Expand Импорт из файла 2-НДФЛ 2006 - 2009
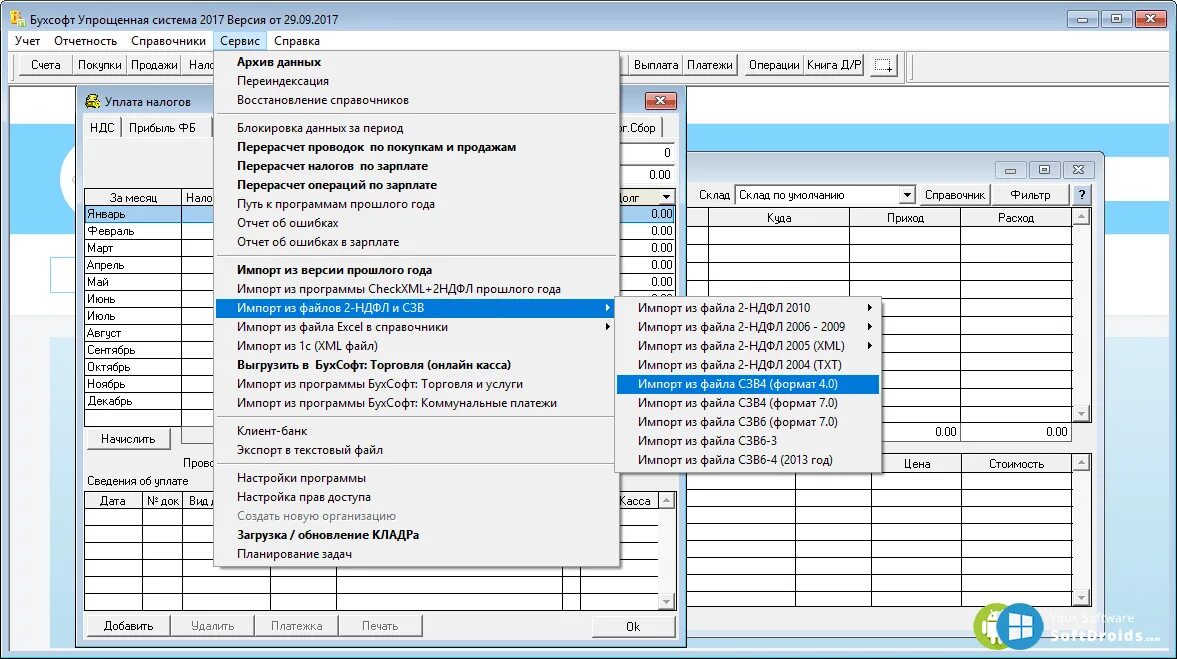This screenshot has height=659, width=1177. (x=748, y=327)
